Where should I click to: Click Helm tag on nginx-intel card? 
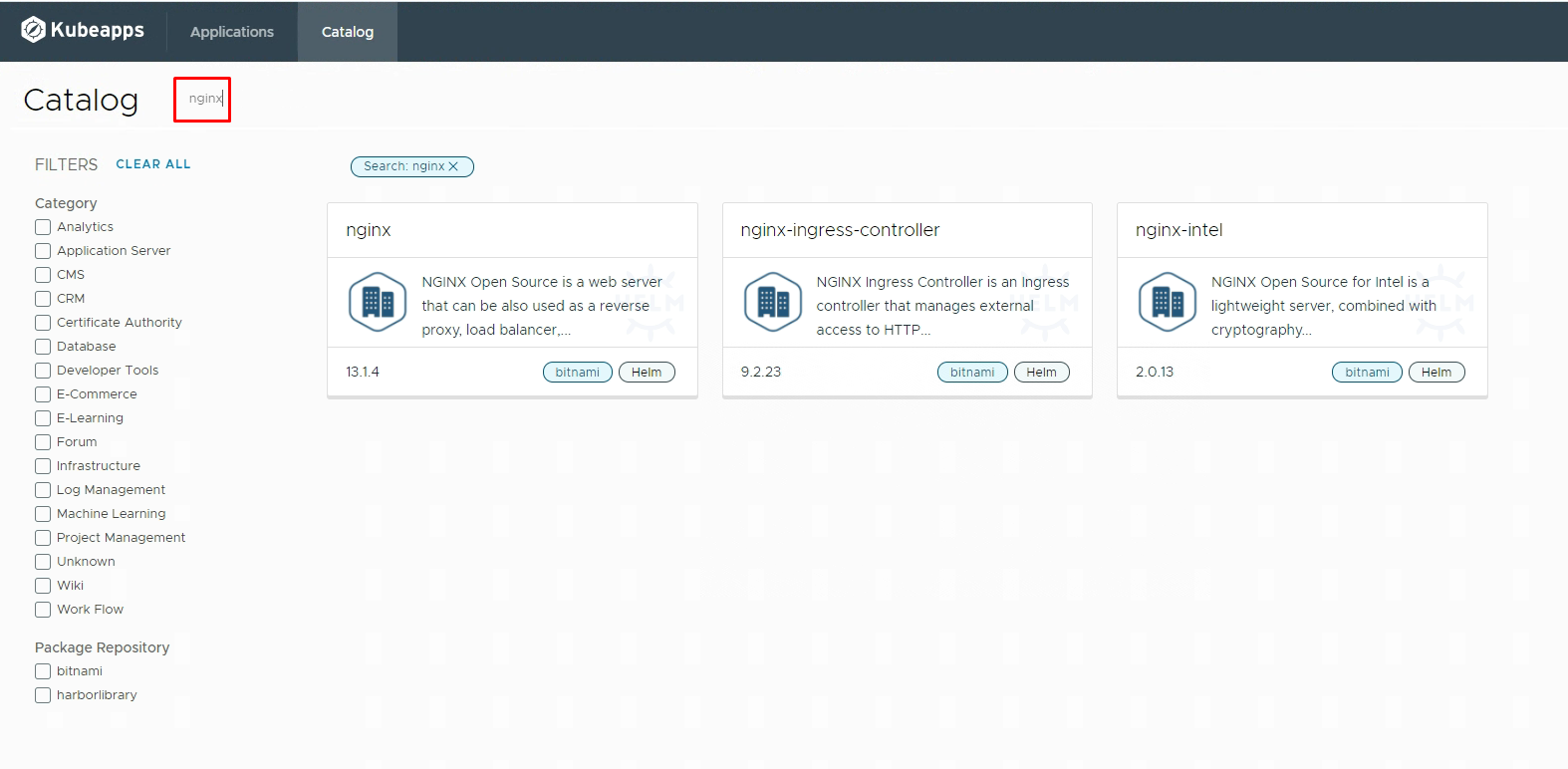point(1437,373)
